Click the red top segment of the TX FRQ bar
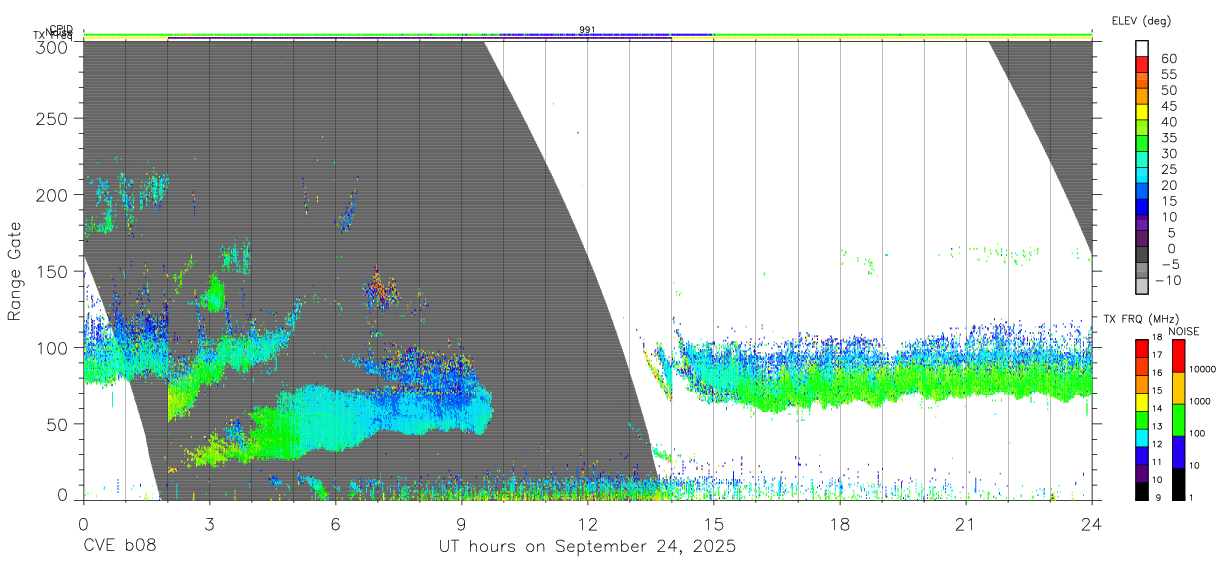 click(1142, 348)
